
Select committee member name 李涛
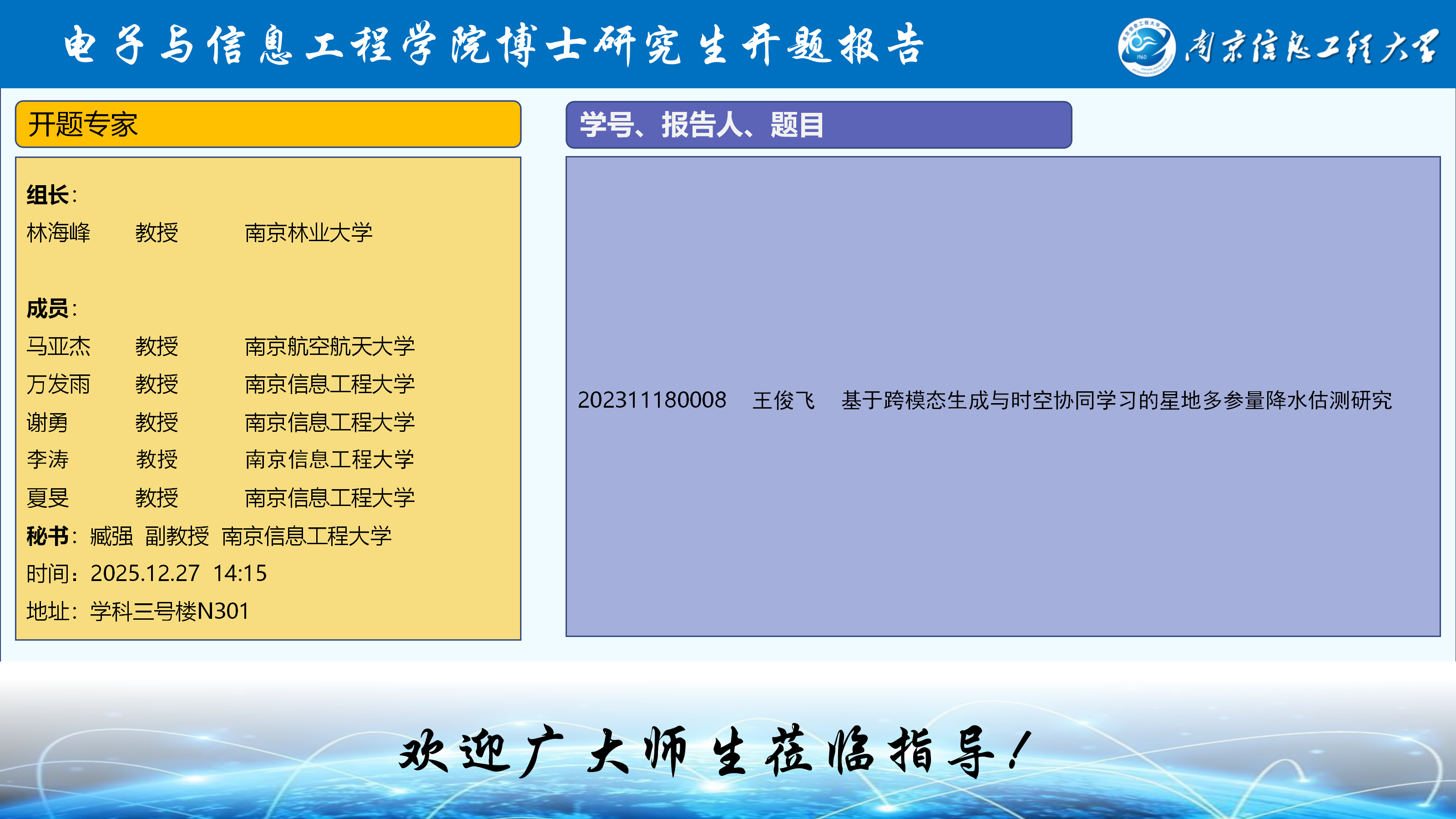point(47,460)
